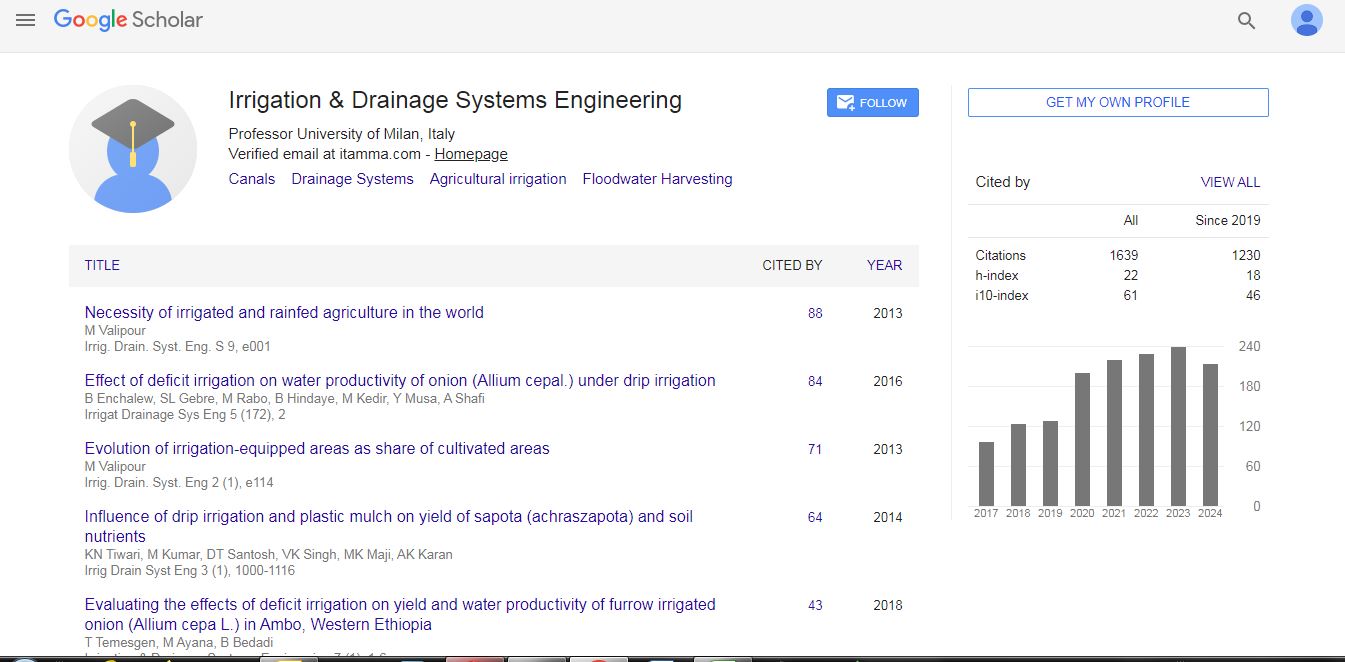Sort articles by Year column

pos(884,265)
